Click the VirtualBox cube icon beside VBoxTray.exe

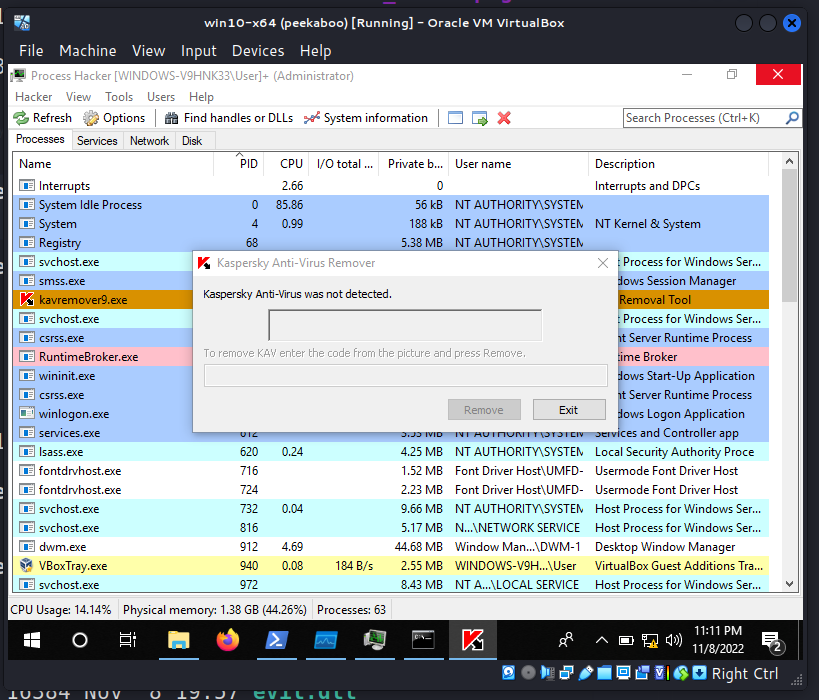pyautogui.click(x=26, y=566)
